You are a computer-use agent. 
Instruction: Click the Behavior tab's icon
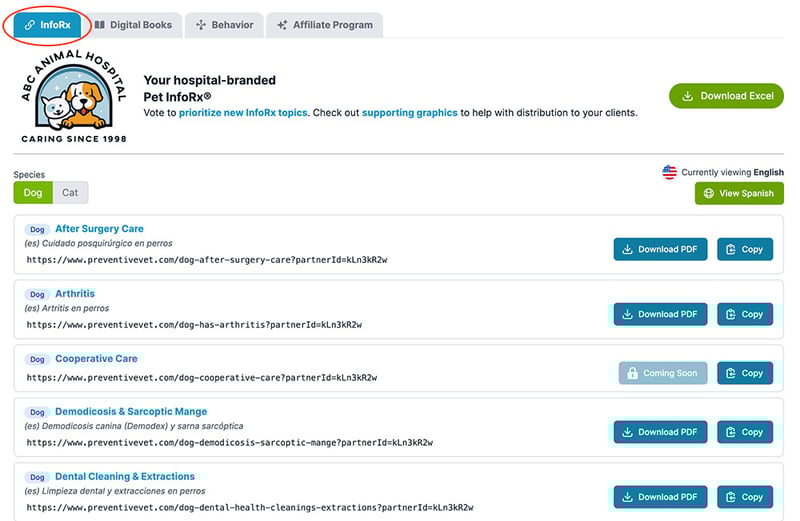point(201,25)
